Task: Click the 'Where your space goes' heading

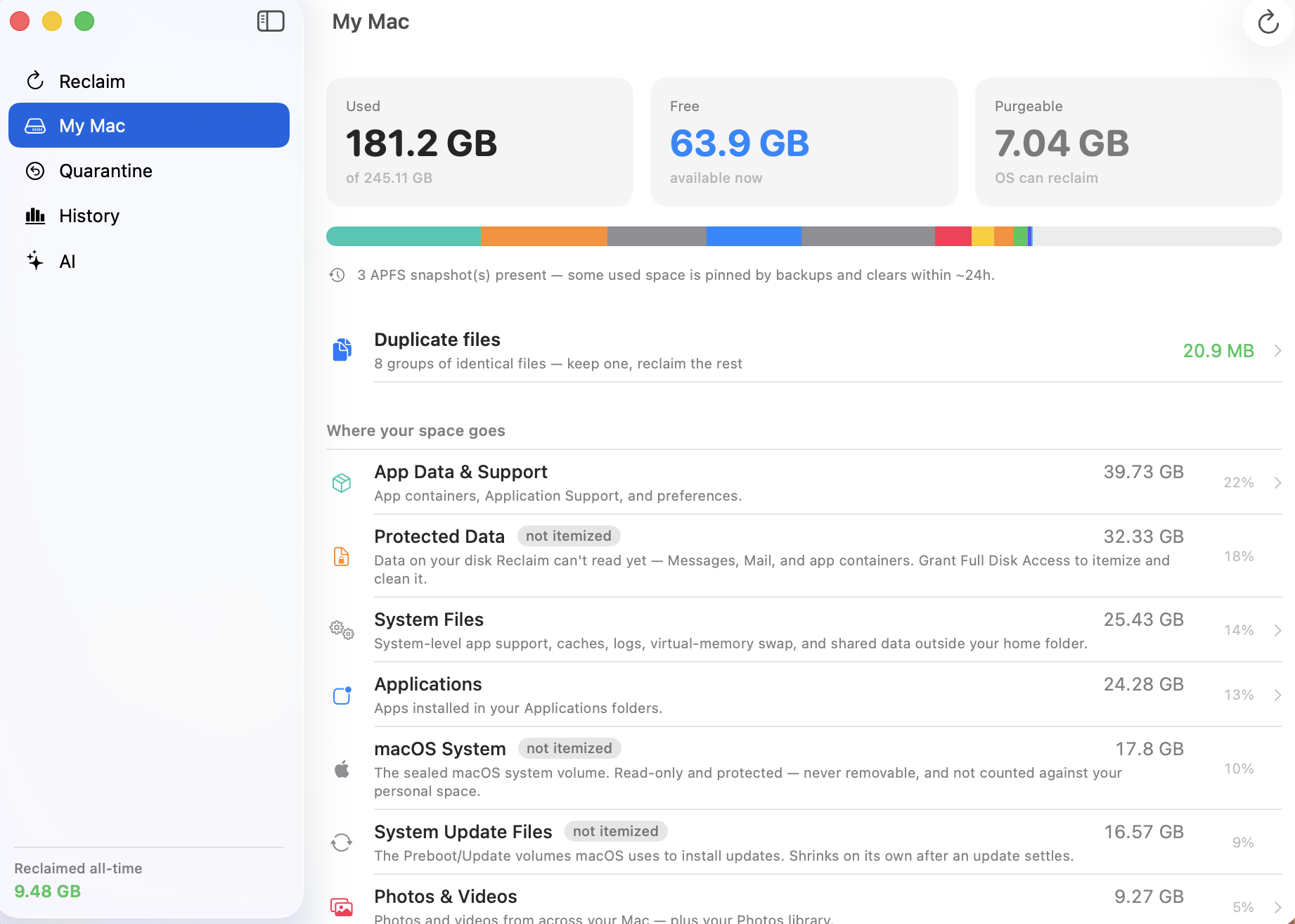Action: (416, 430)
